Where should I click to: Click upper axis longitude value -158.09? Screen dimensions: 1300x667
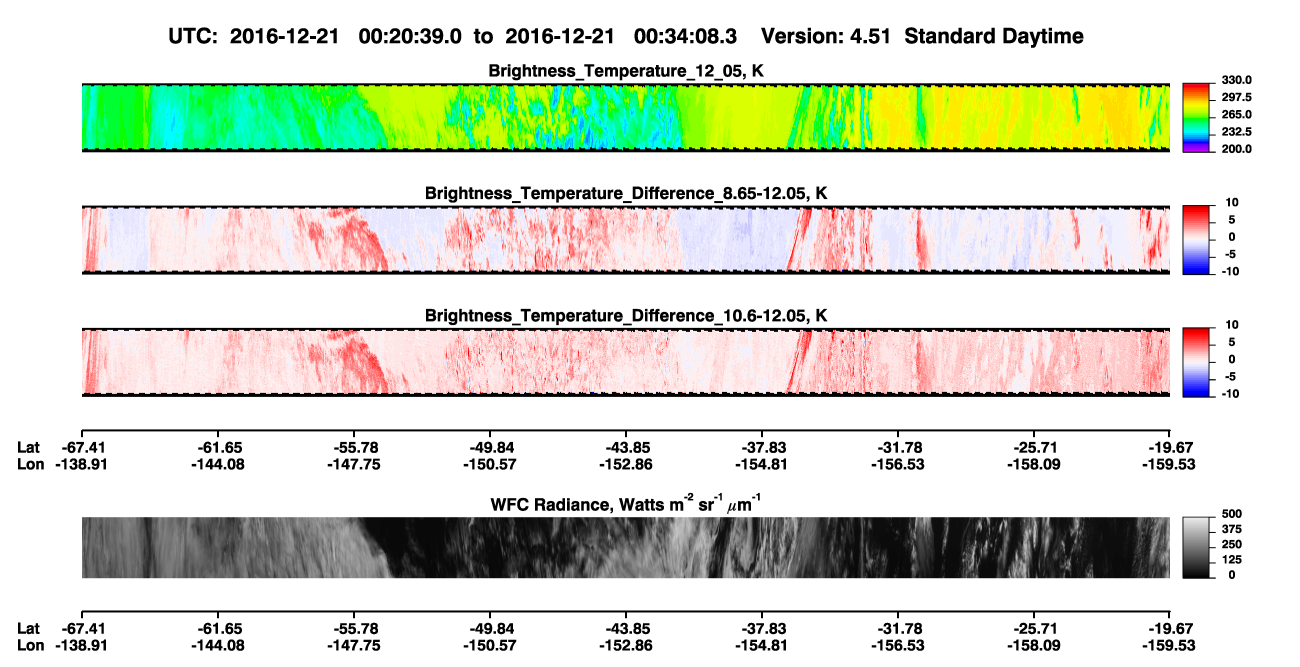click(x=1034, y=464)
